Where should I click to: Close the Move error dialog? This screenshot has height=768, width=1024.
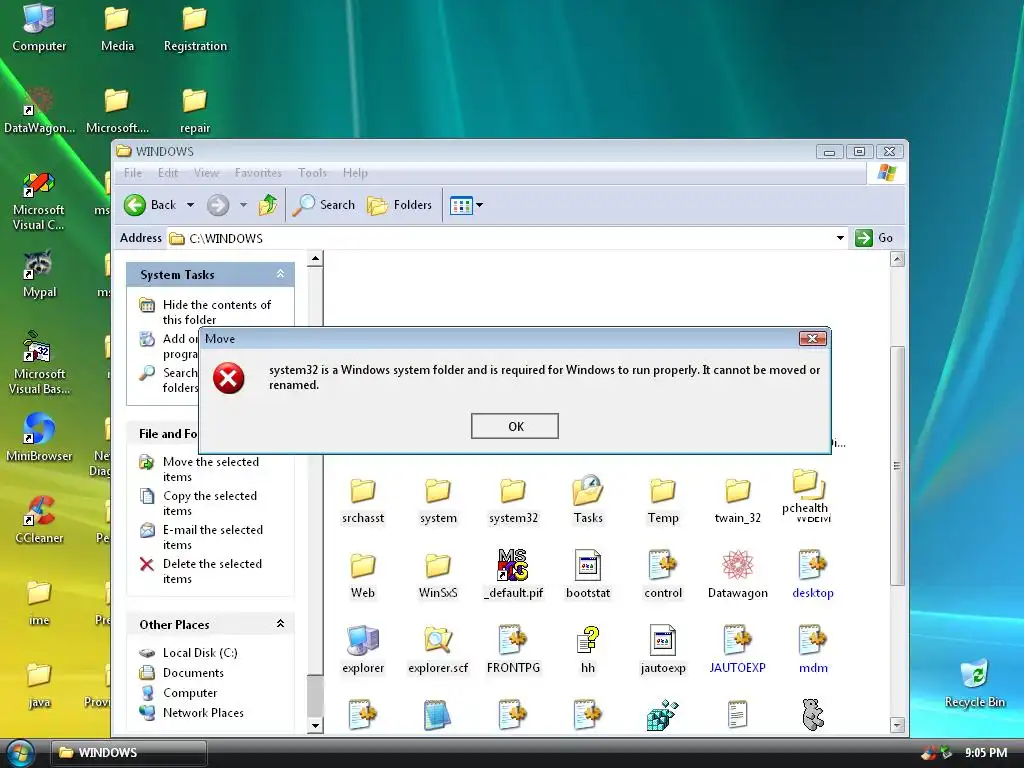(813, 338)
